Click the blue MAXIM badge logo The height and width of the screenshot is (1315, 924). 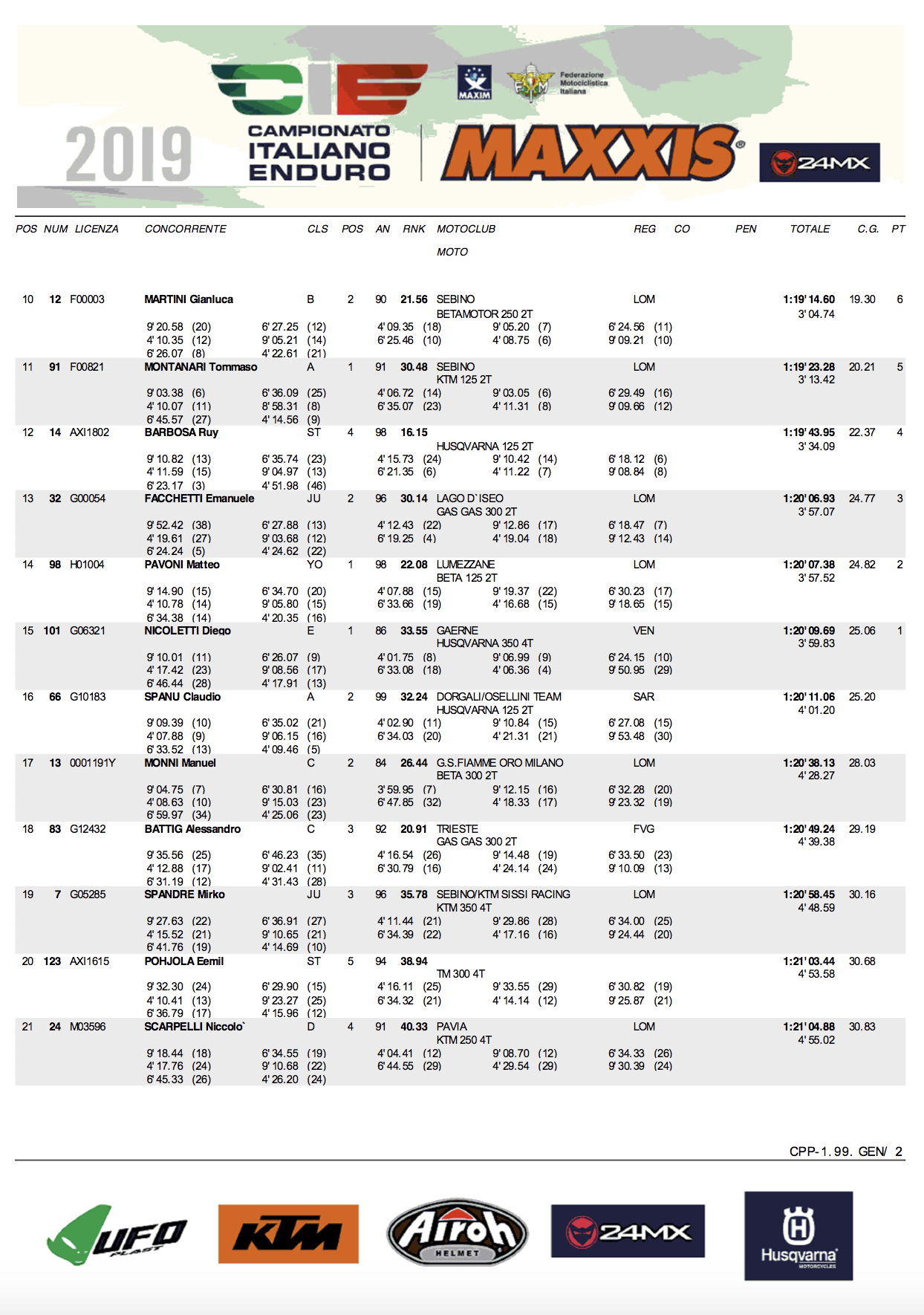474,82
